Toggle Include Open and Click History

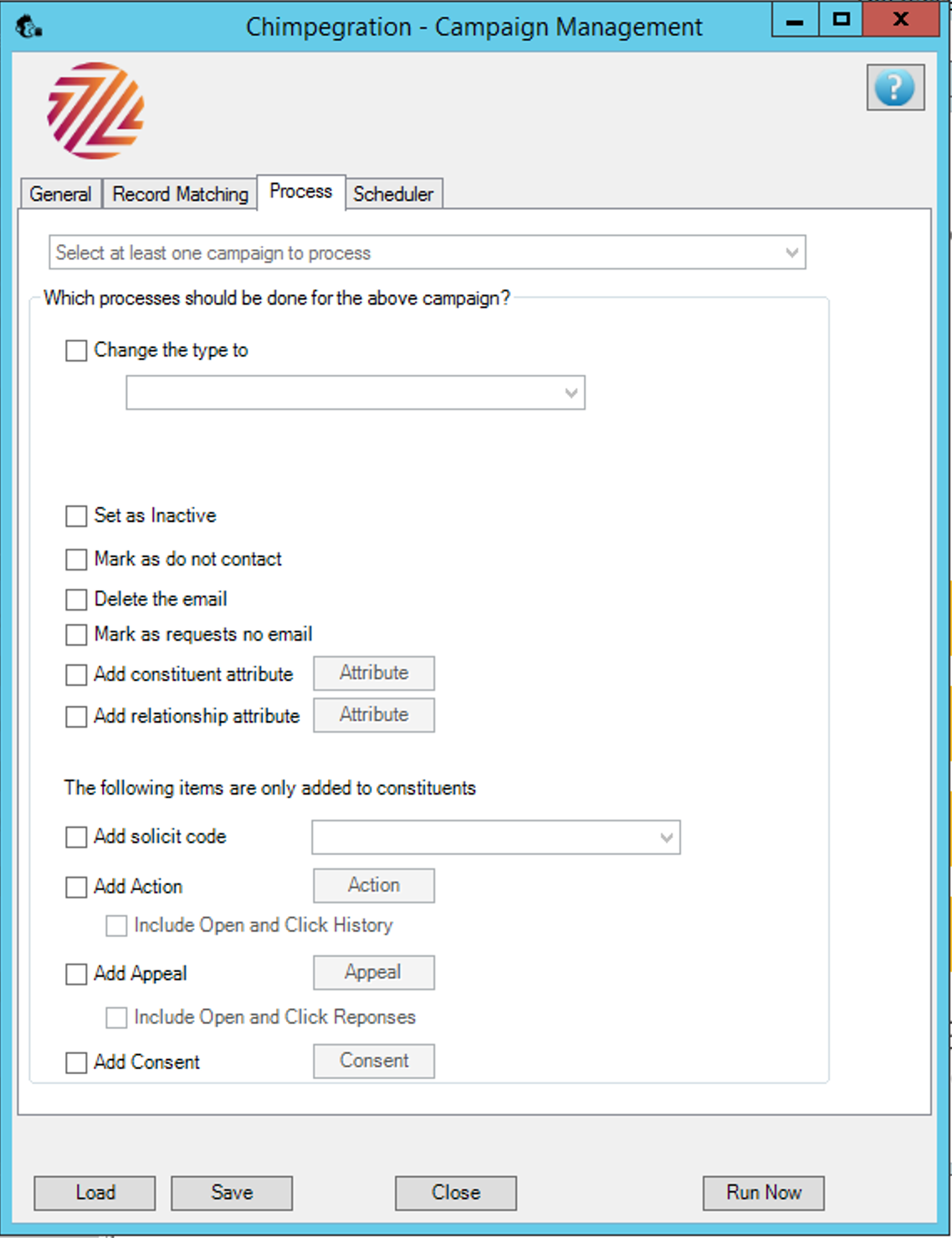point(116,926)
